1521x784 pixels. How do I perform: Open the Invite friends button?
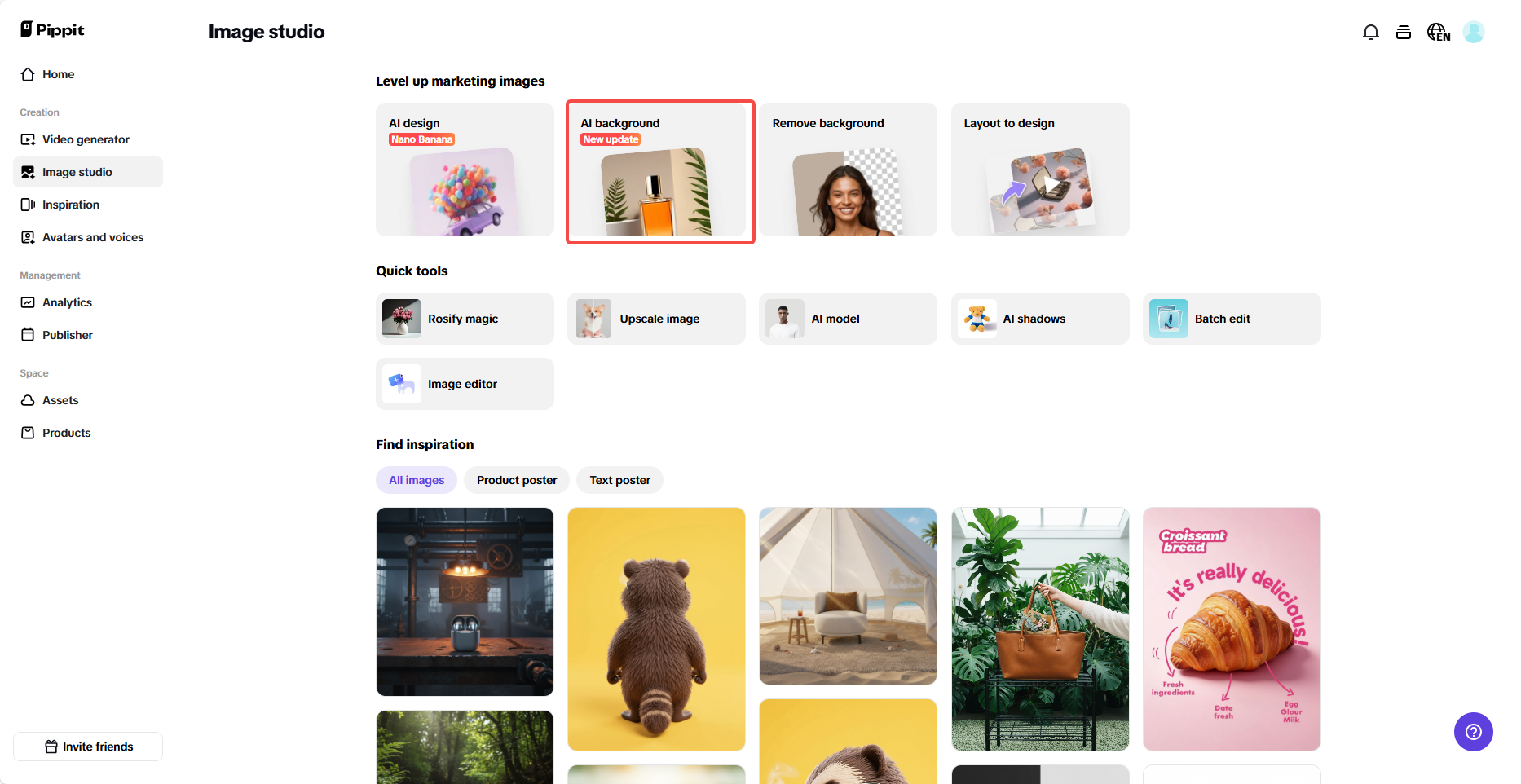coord(87,747)
